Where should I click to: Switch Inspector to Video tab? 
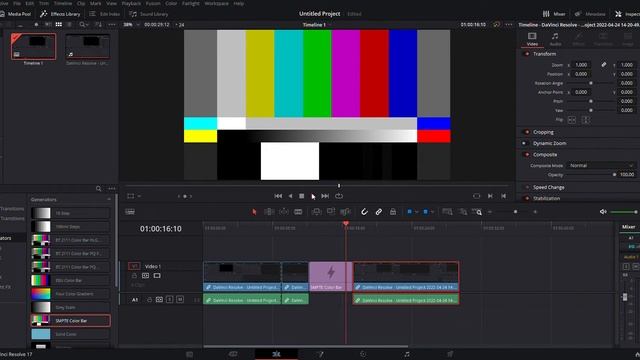click(532, 39)
